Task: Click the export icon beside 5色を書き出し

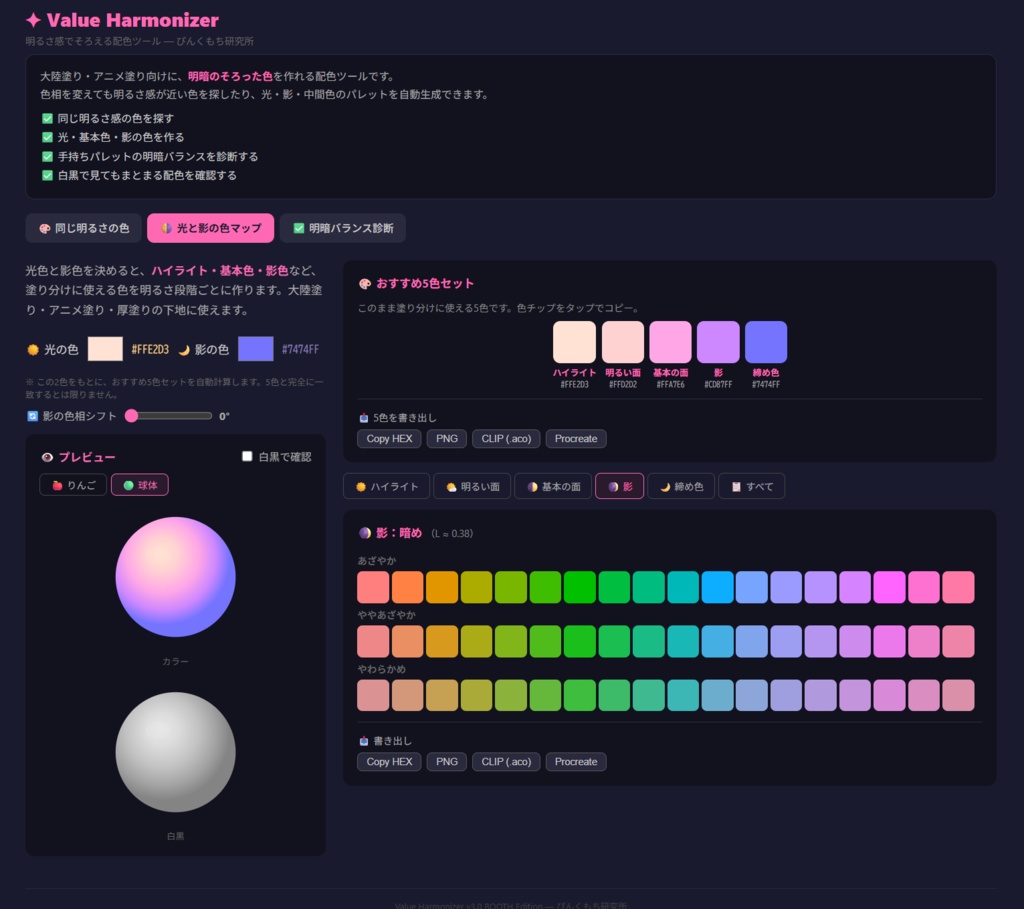Action: coord(364,418)
